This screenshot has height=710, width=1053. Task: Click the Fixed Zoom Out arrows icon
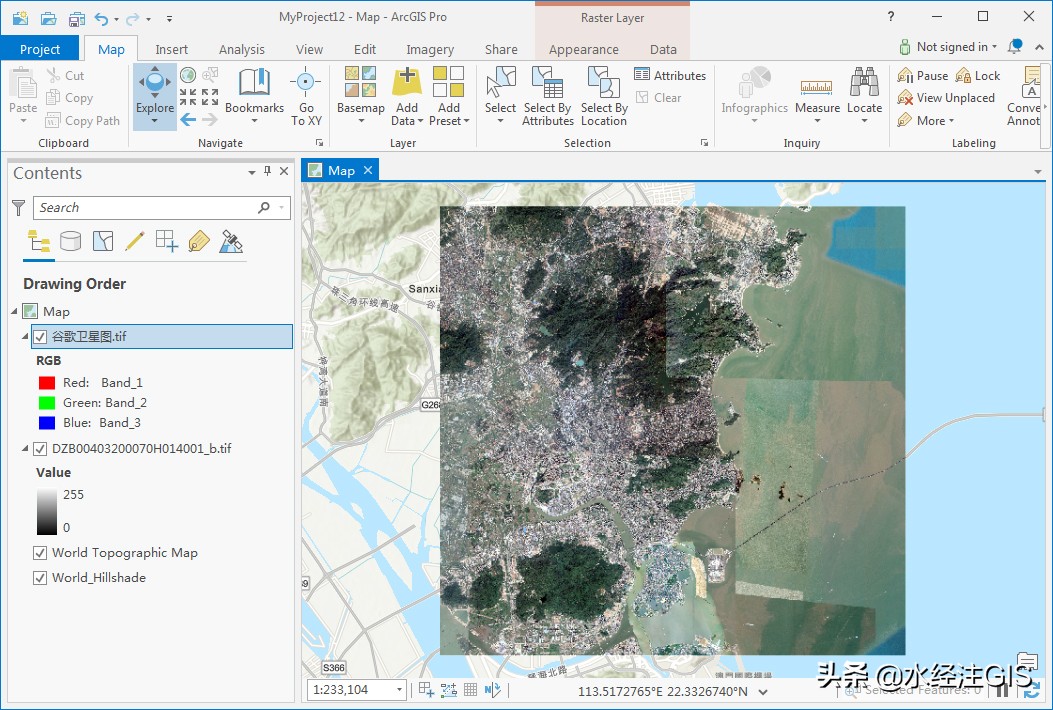(210, 97)
